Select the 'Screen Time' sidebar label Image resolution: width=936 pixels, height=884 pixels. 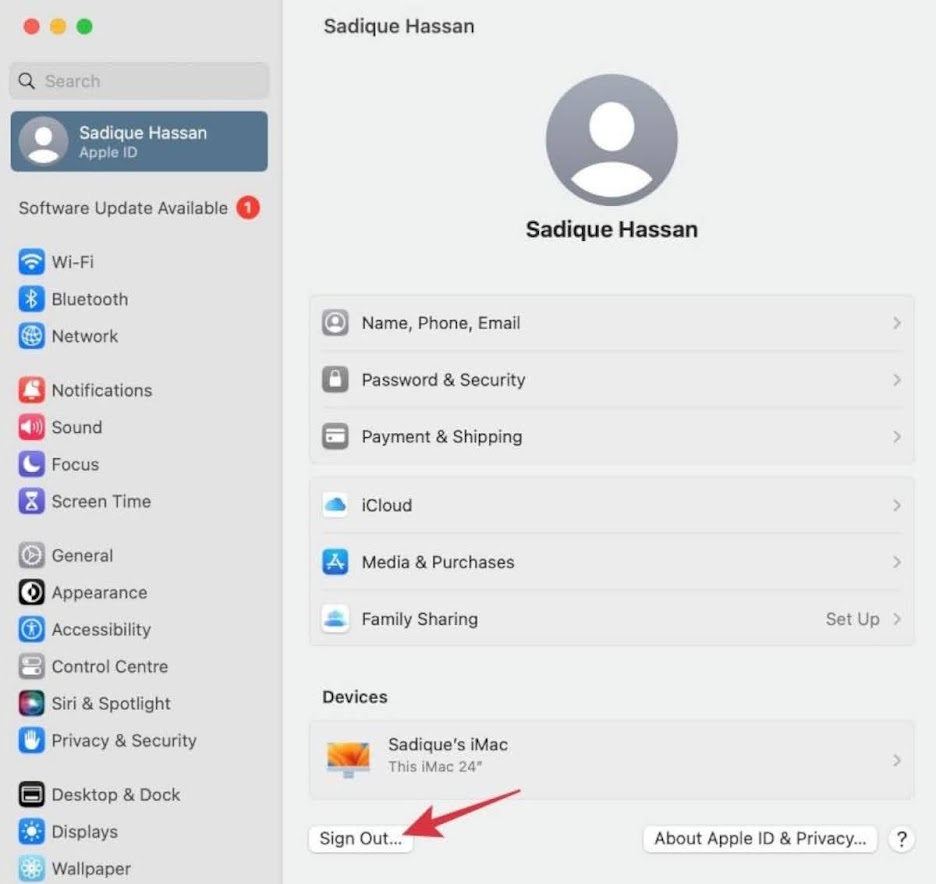(101, 501)
